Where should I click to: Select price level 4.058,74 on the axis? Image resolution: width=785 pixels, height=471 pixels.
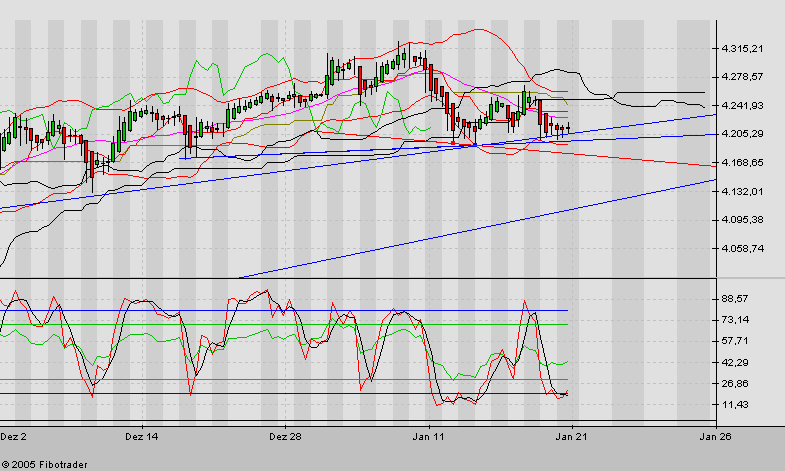tap(742, 248)
